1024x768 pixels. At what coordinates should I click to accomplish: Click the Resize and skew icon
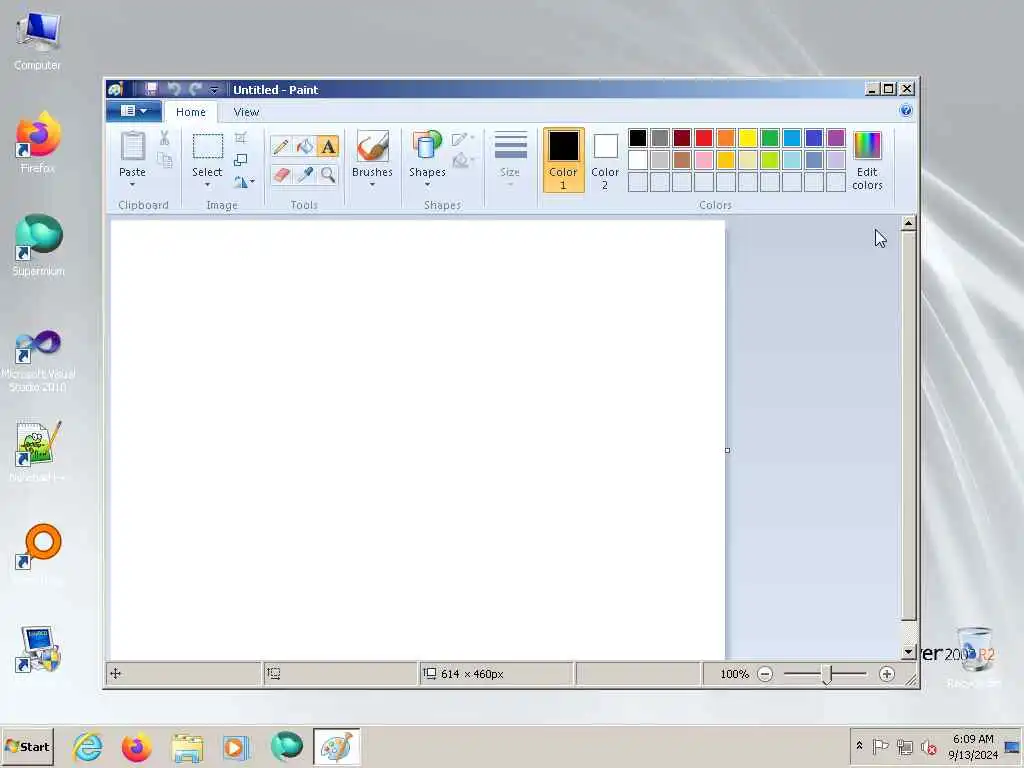tap(241, 160)
